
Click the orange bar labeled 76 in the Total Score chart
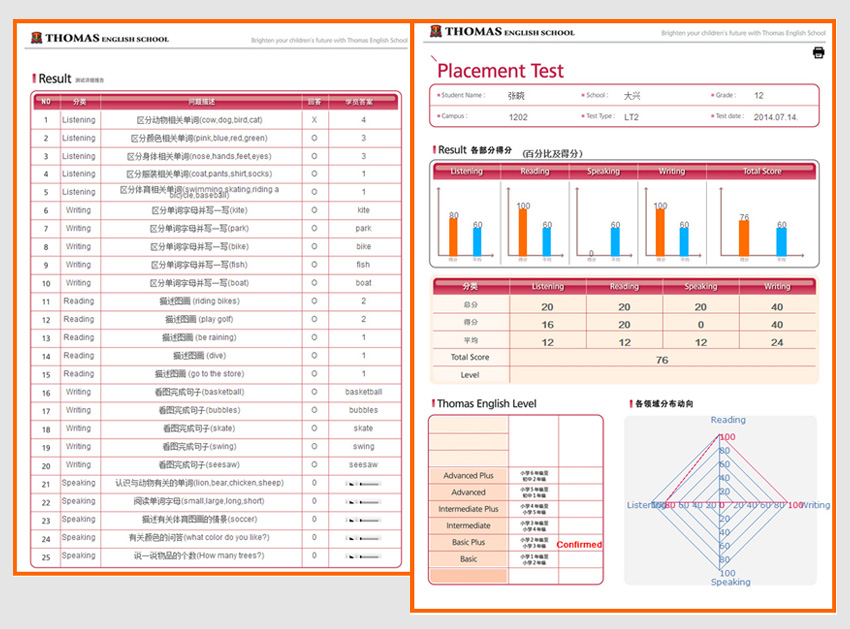pos(744,238)
